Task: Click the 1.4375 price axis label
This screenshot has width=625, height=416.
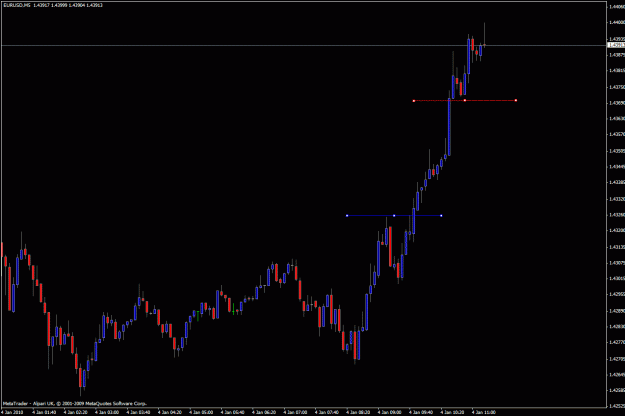Action: [x=617, y=87]
